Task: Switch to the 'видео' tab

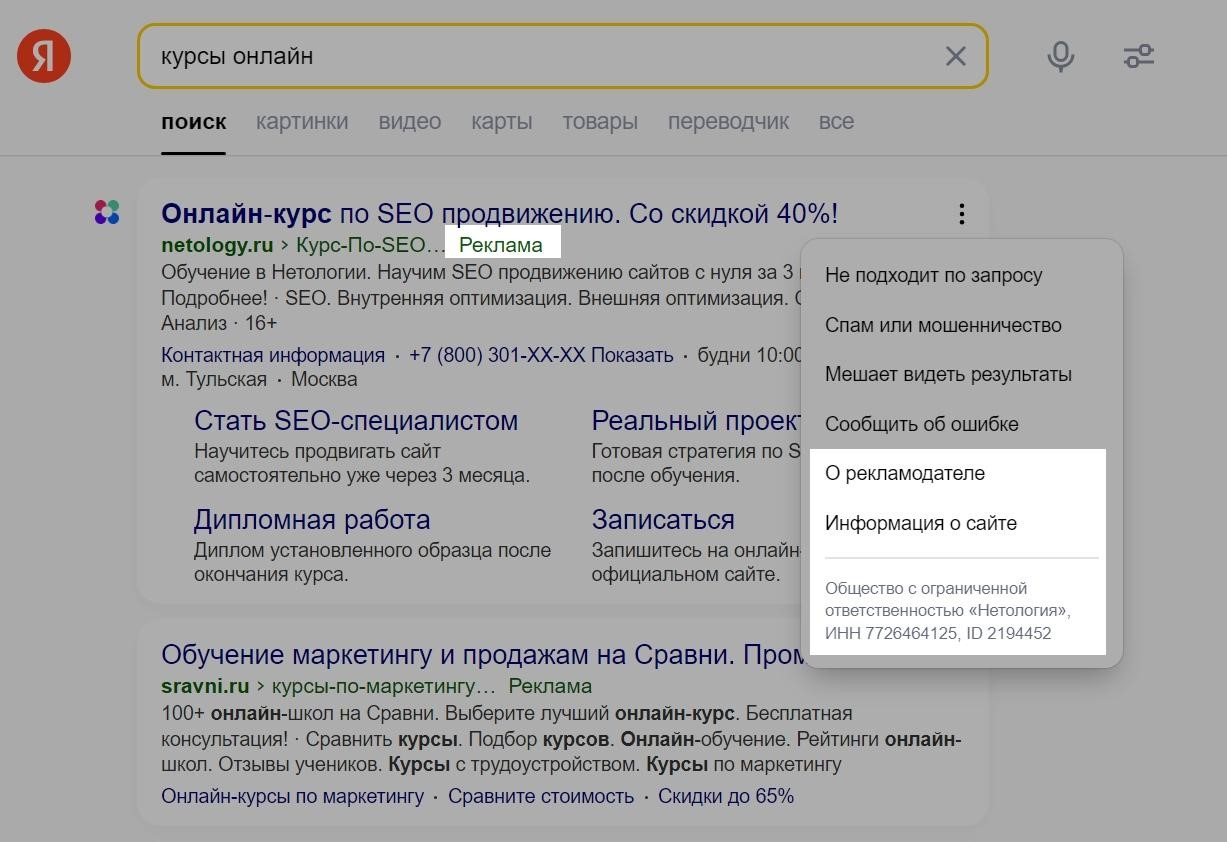Action: (410, 122)
